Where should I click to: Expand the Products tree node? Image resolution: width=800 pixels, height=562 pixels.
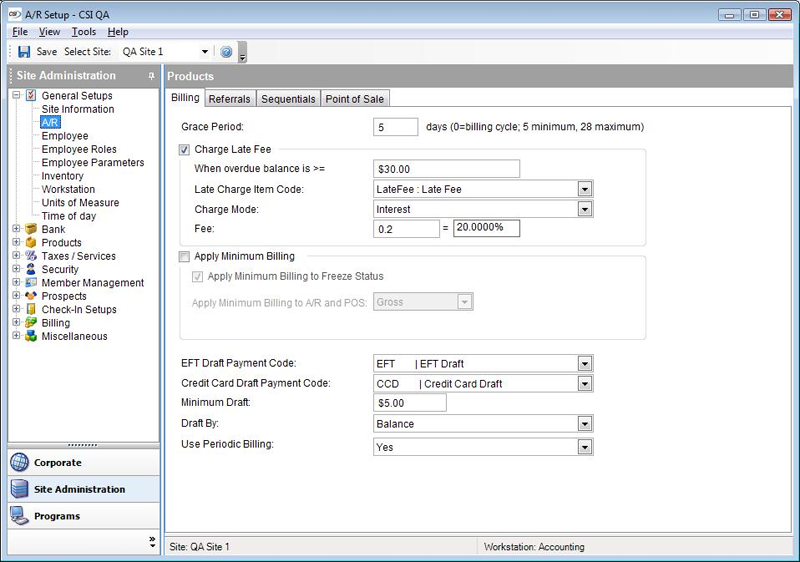16,242
